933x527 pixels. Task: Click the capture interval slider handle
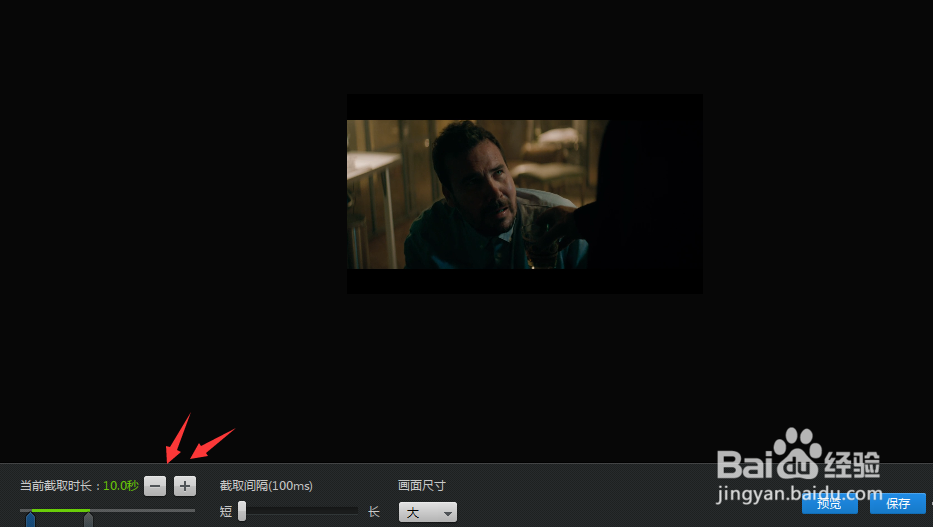(x=242, y=511)
